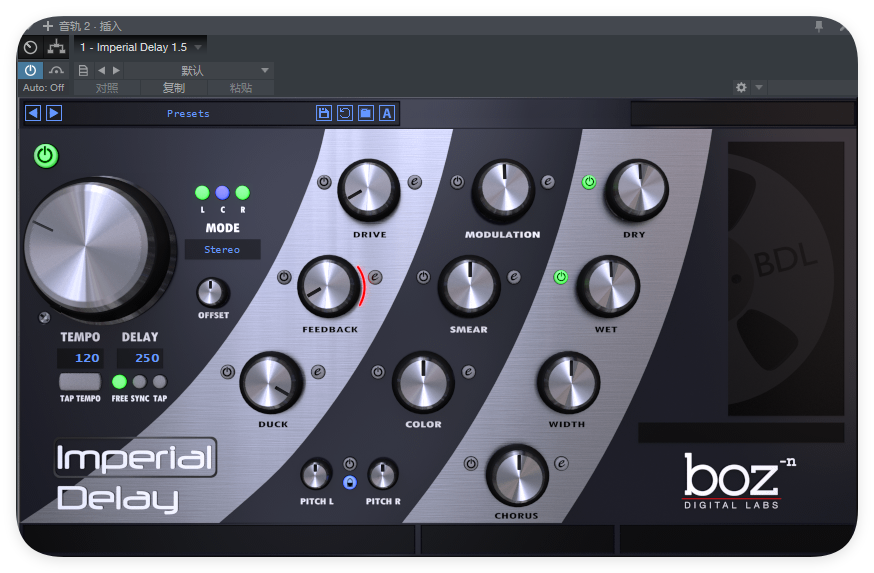Toggle the Modulation power button
Image resolution: width=874 pixels, height=573 pixels.
coord(457,182)
